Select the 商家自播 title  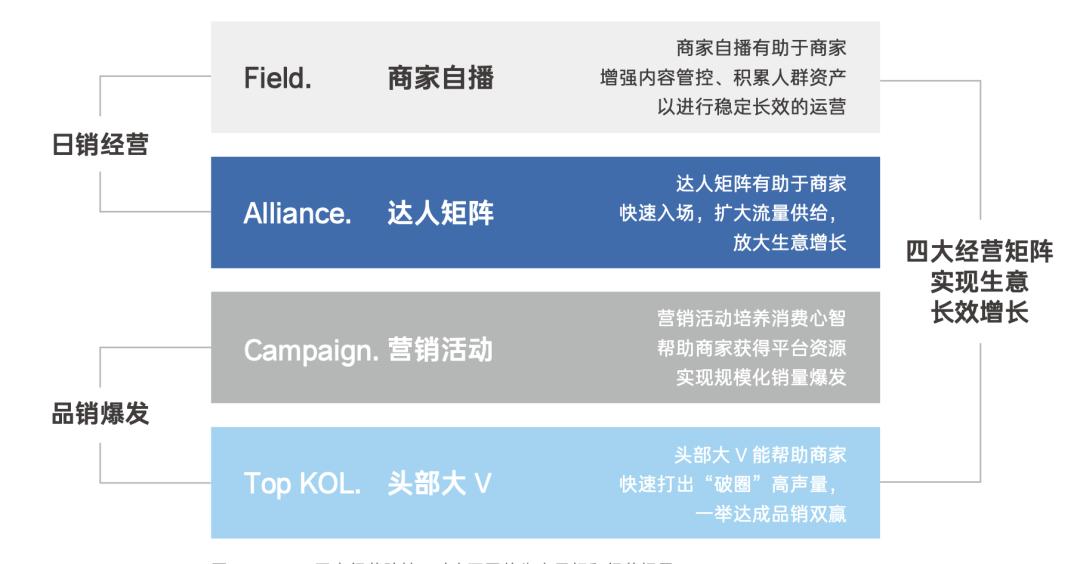click(x=440, y=78)
